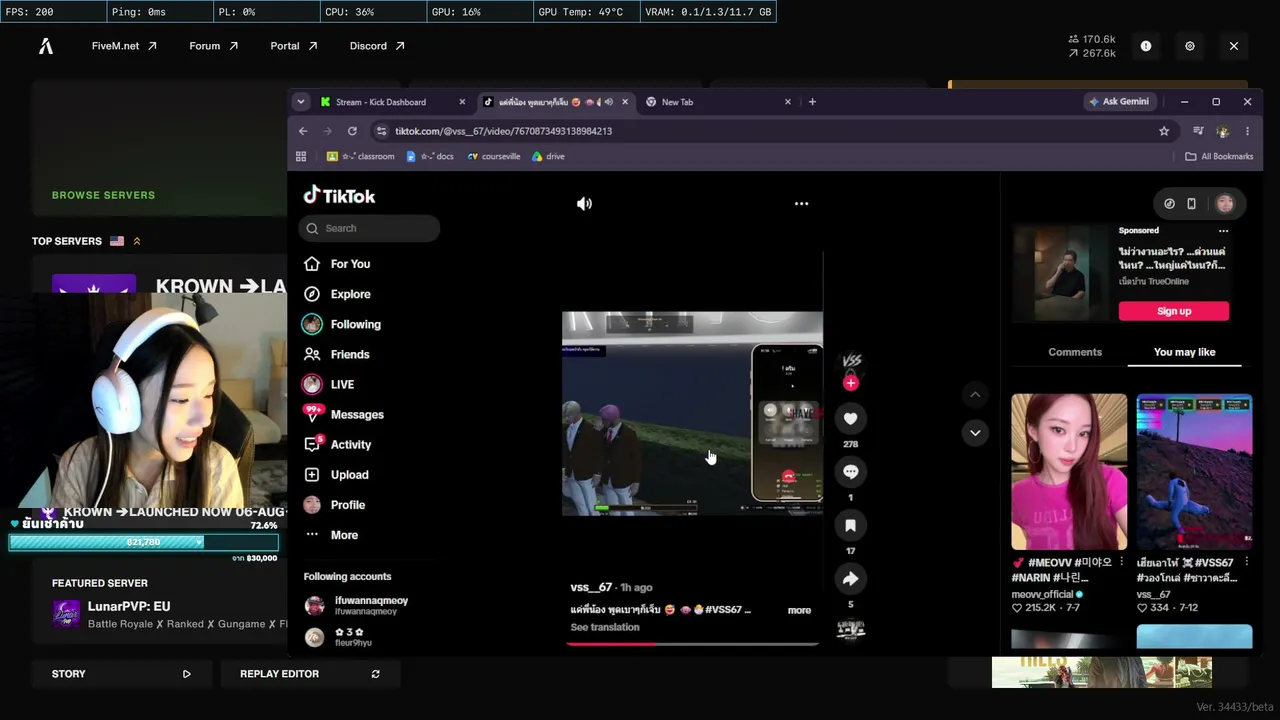Open the Following feed

pyautogui.click(x=355, y=324)
